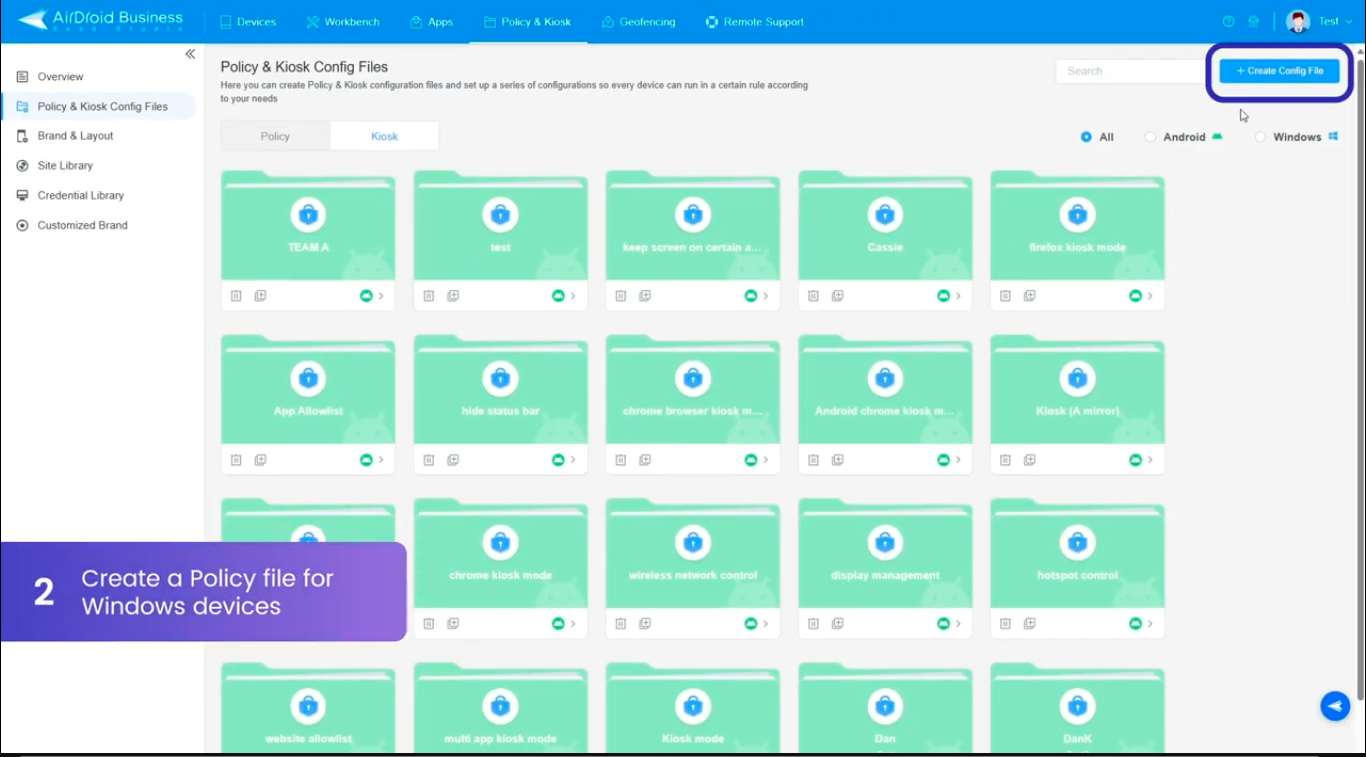Delete the wireless network control file

pyautogui.click(x=620, y=623)
